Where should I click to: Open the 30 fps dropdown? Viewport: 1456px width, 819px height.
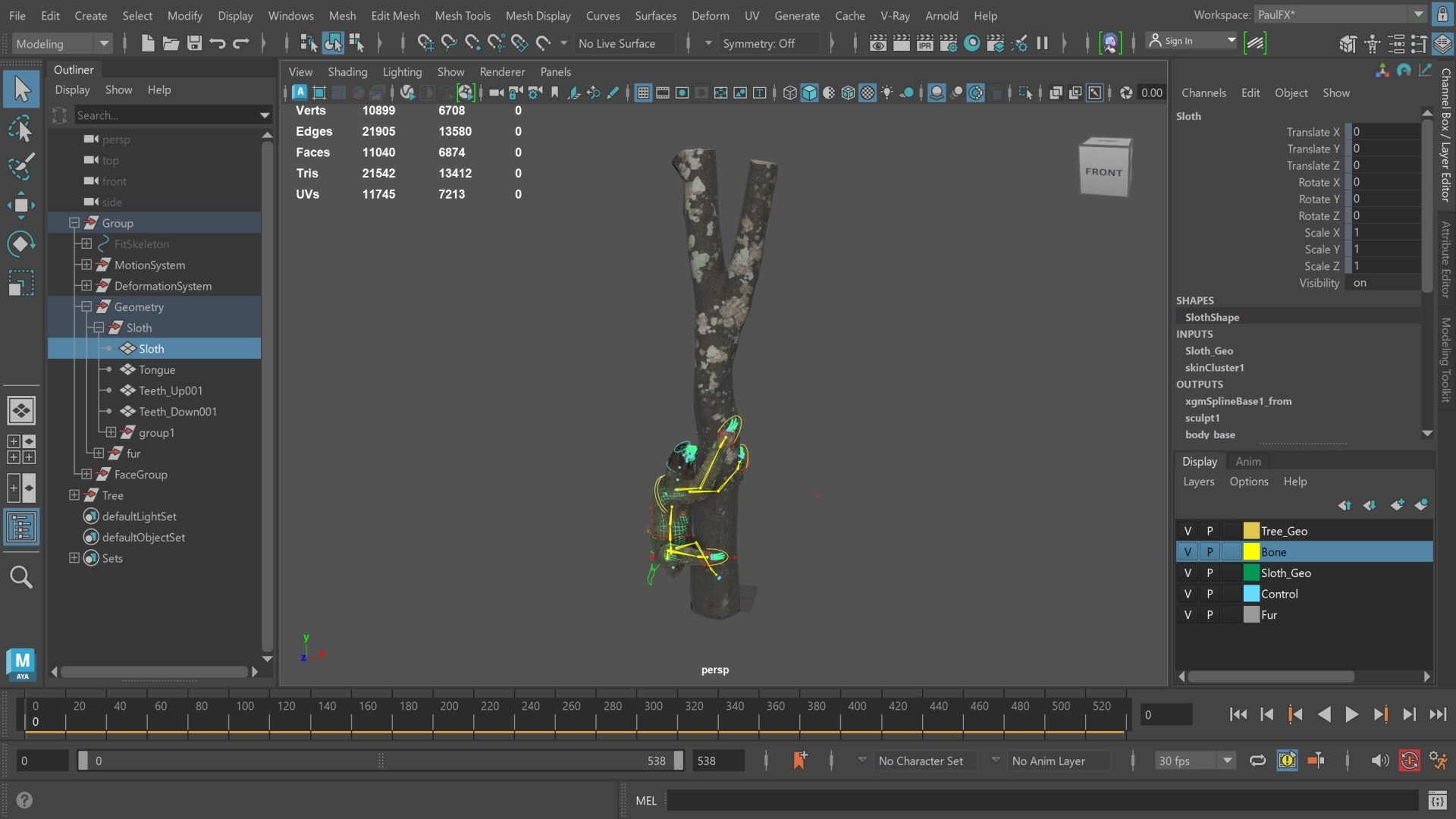click(1196, 761)
